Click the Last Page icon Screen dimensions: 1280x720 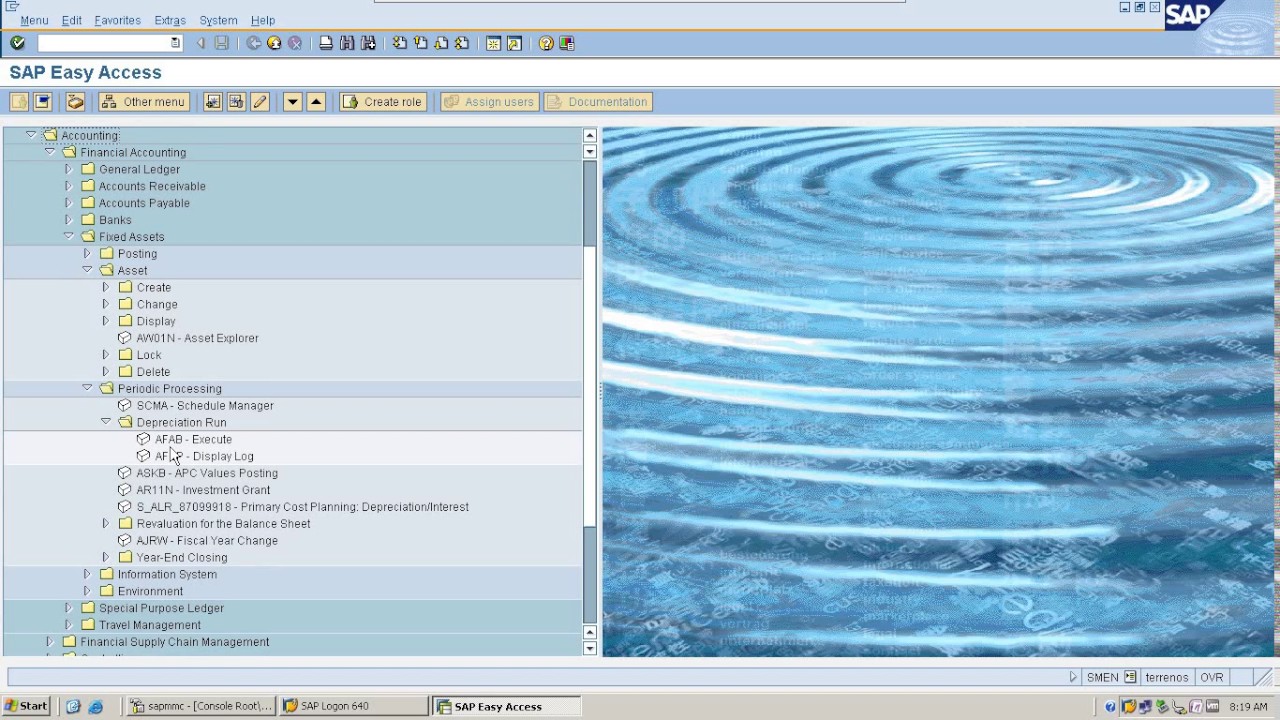click(461, 43)
